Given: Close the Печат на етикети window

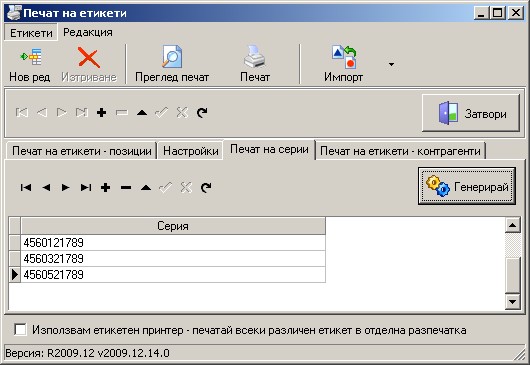Looking at the screenshot, I should pos(515,13).
